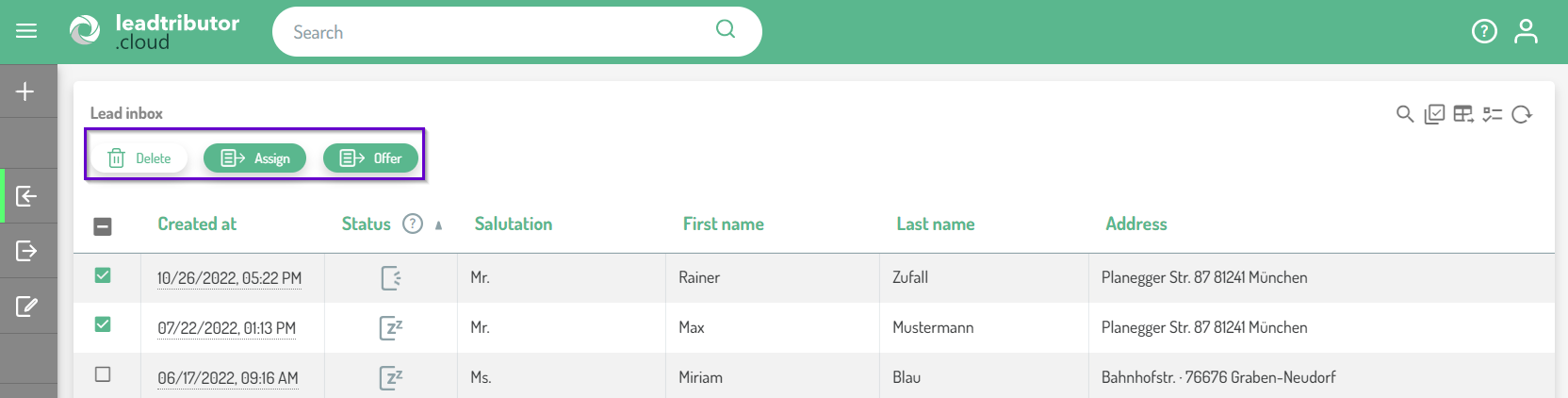The image size is (1568, 398).
Task: Sort by Created at column header
Action: 197,224
